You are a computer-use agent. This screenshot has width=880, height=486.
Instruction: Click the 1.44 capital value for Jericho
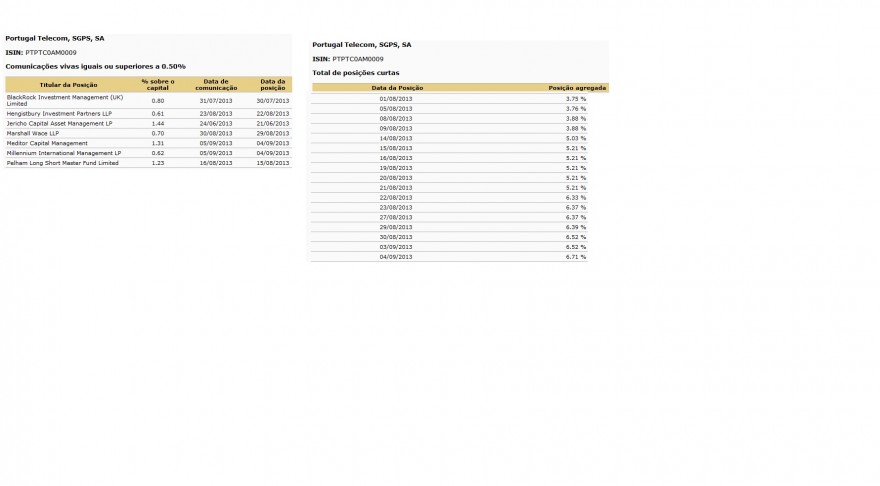[x=158, y=123]
